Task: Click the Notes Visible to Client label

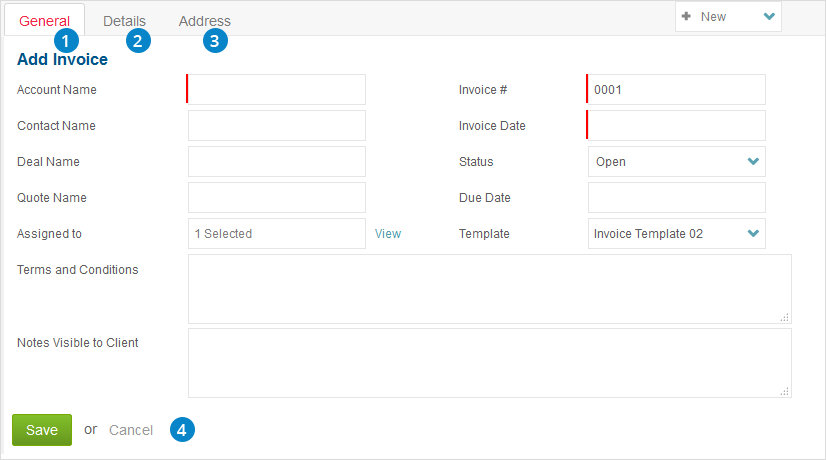Action: [x=77, y=342]
